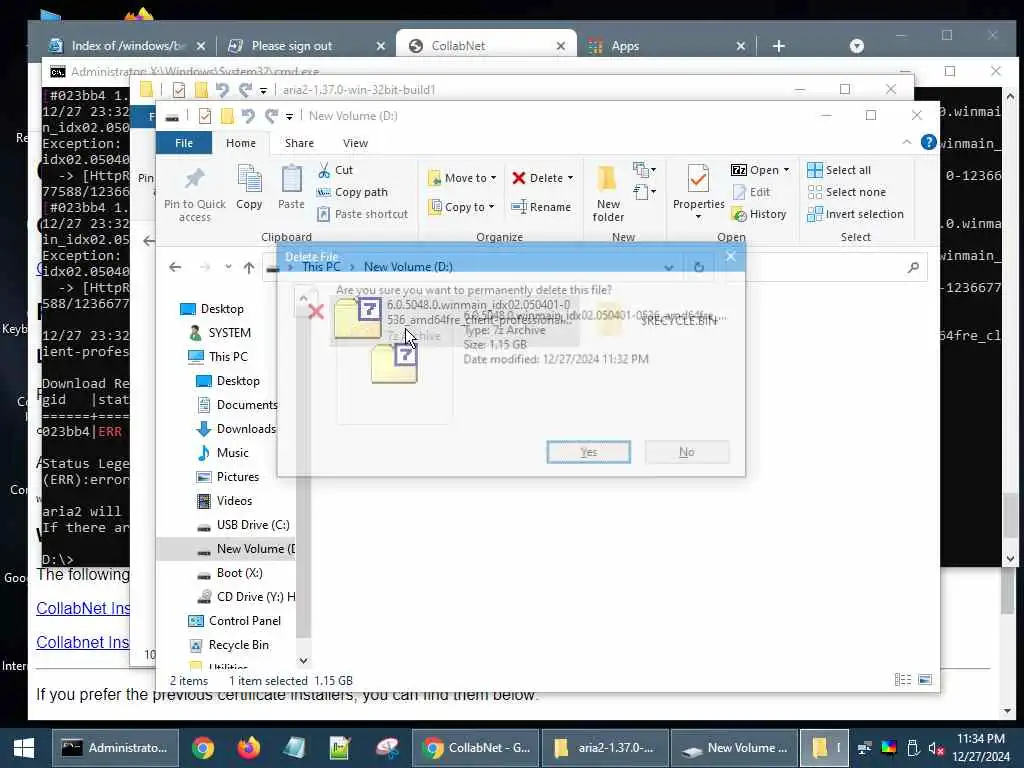Click Select all in the ribbon
1024x768 pixels.
839,170
